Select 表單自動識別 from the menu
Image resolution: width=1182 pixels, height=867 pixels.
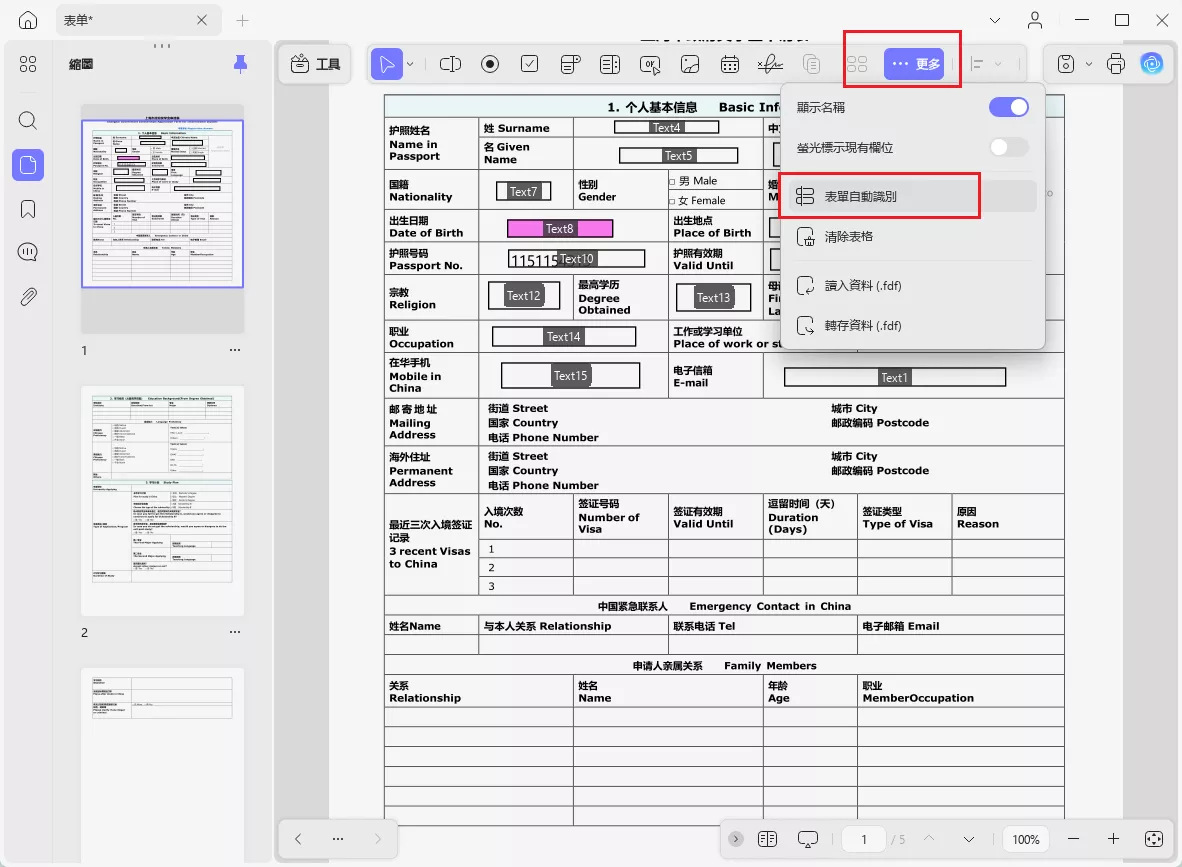[x=912, y=196]
